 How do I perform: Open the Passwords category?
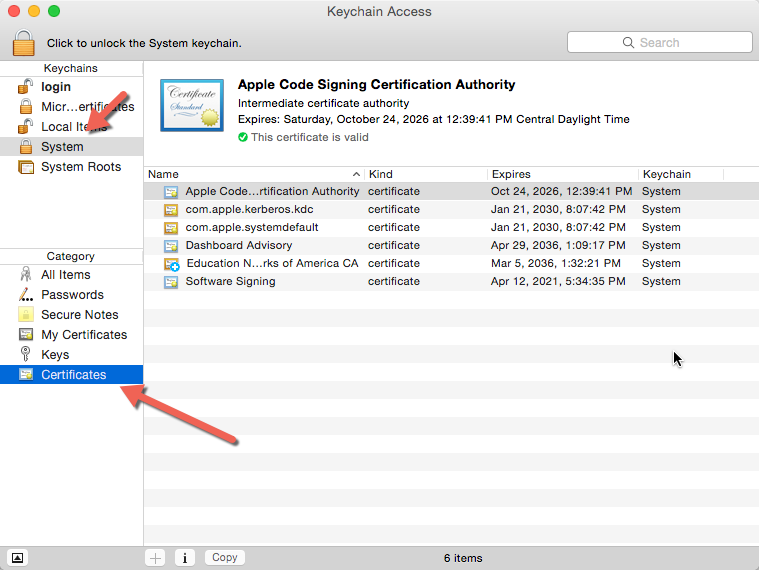pyautogui.click(x=72, y=294)
